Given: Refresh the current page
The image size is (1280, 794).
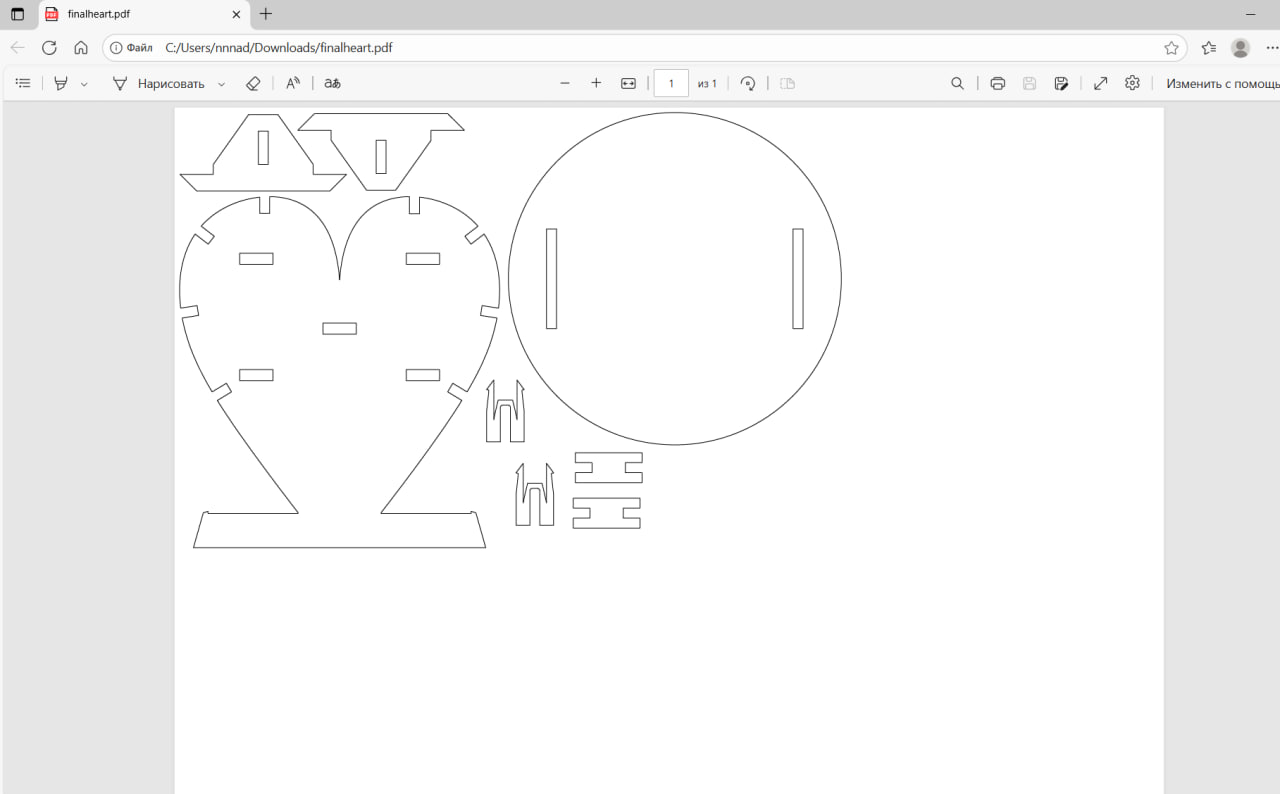Looking at the screenshot, I should pos(49,47).
